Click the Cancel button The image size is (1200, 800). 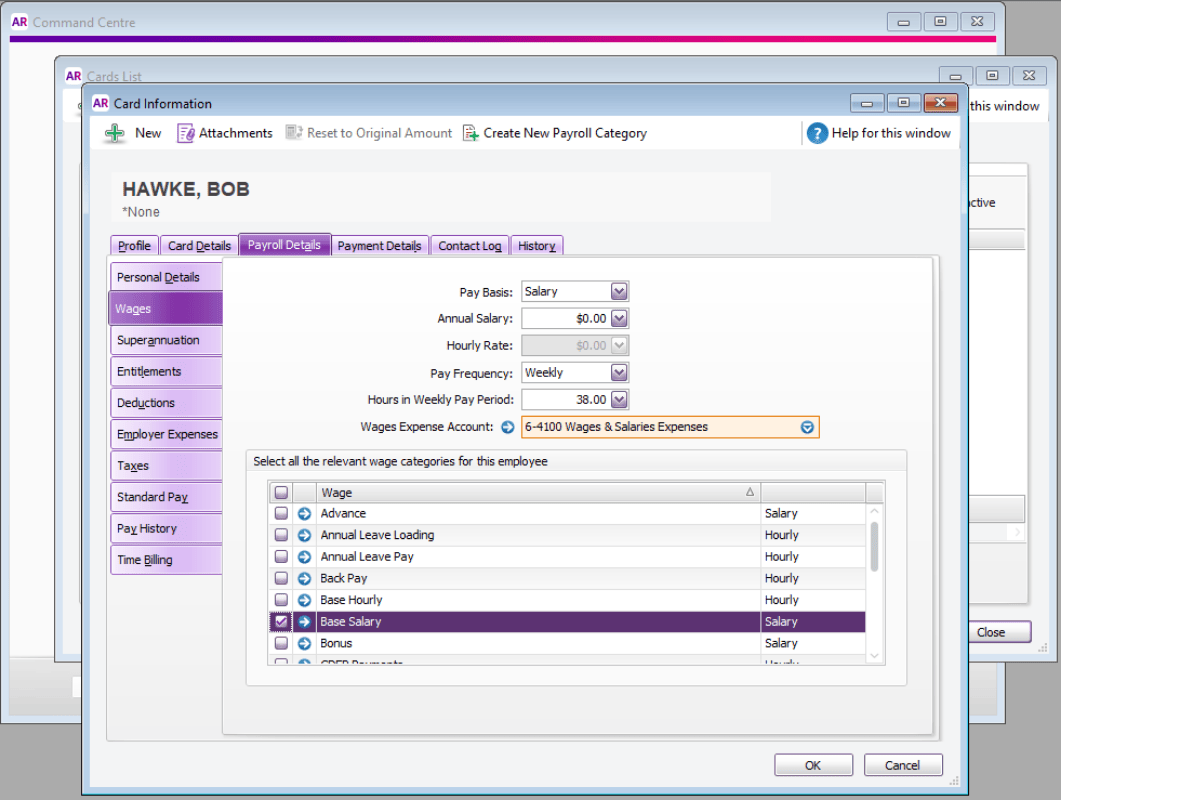902,764
